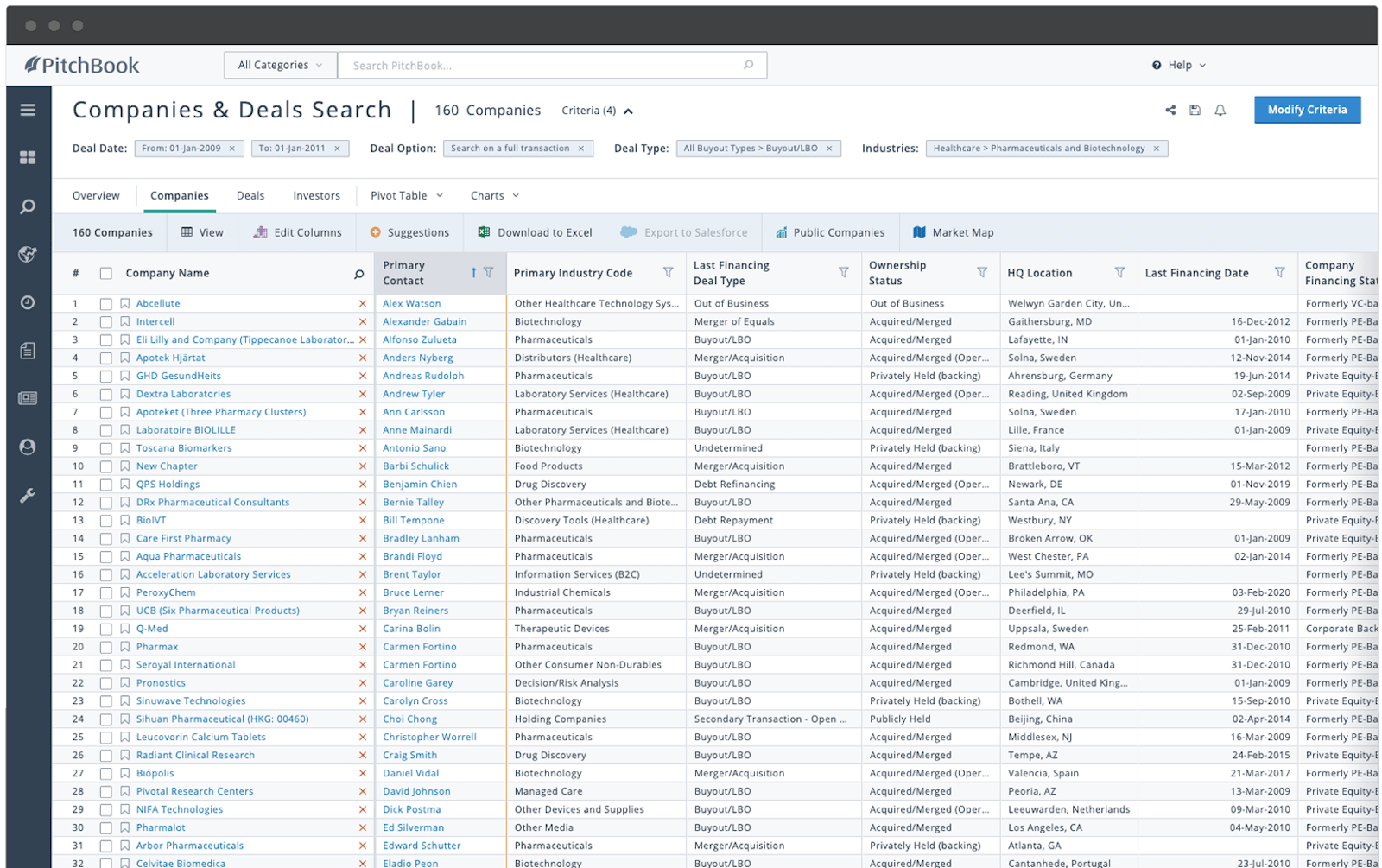Open Edit Columns
This screenshot has width=1382, height=868.
coord(298,232)
